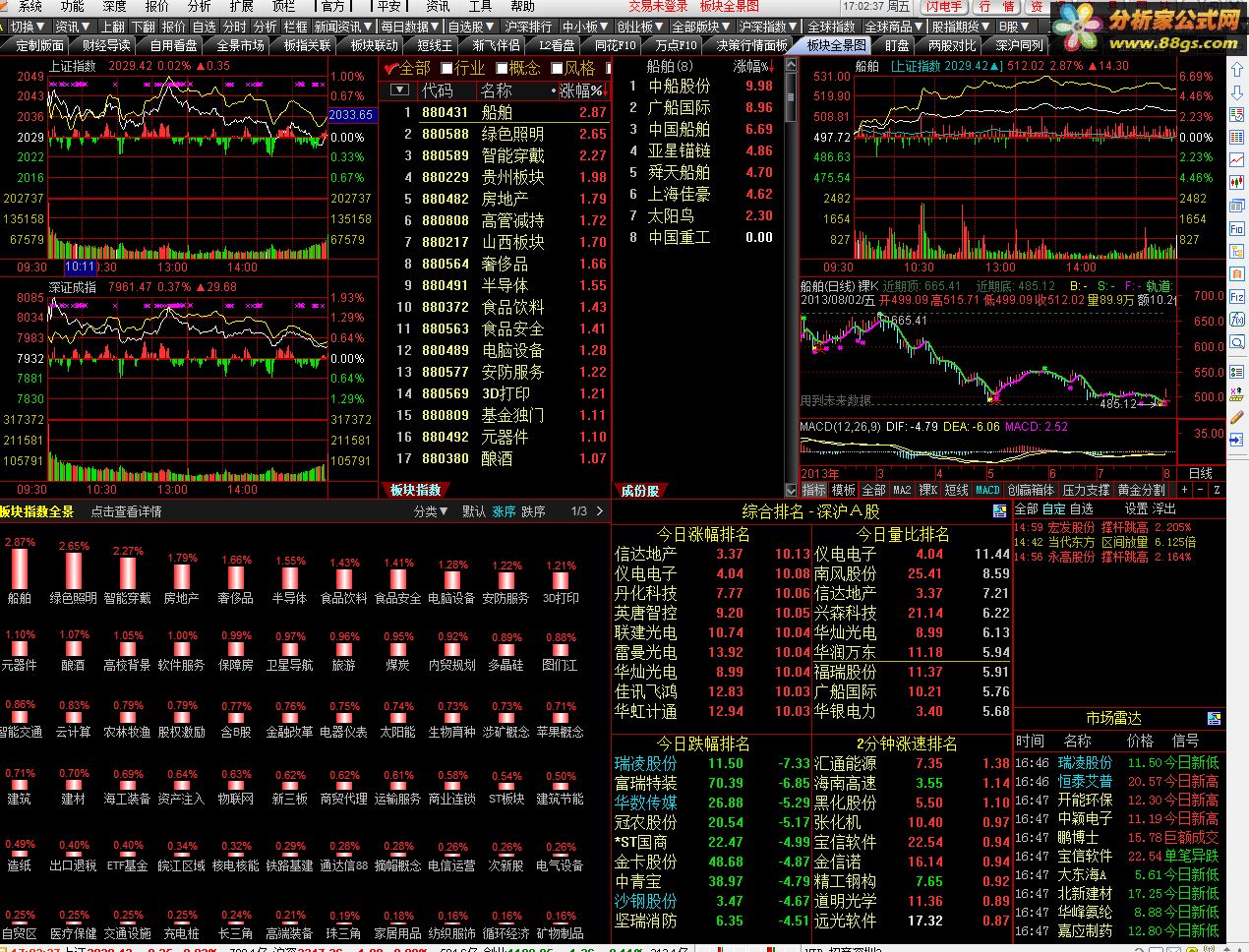Click the 闪电手 button
Screen dimensions: 1249x952
(x=943, y=6)
